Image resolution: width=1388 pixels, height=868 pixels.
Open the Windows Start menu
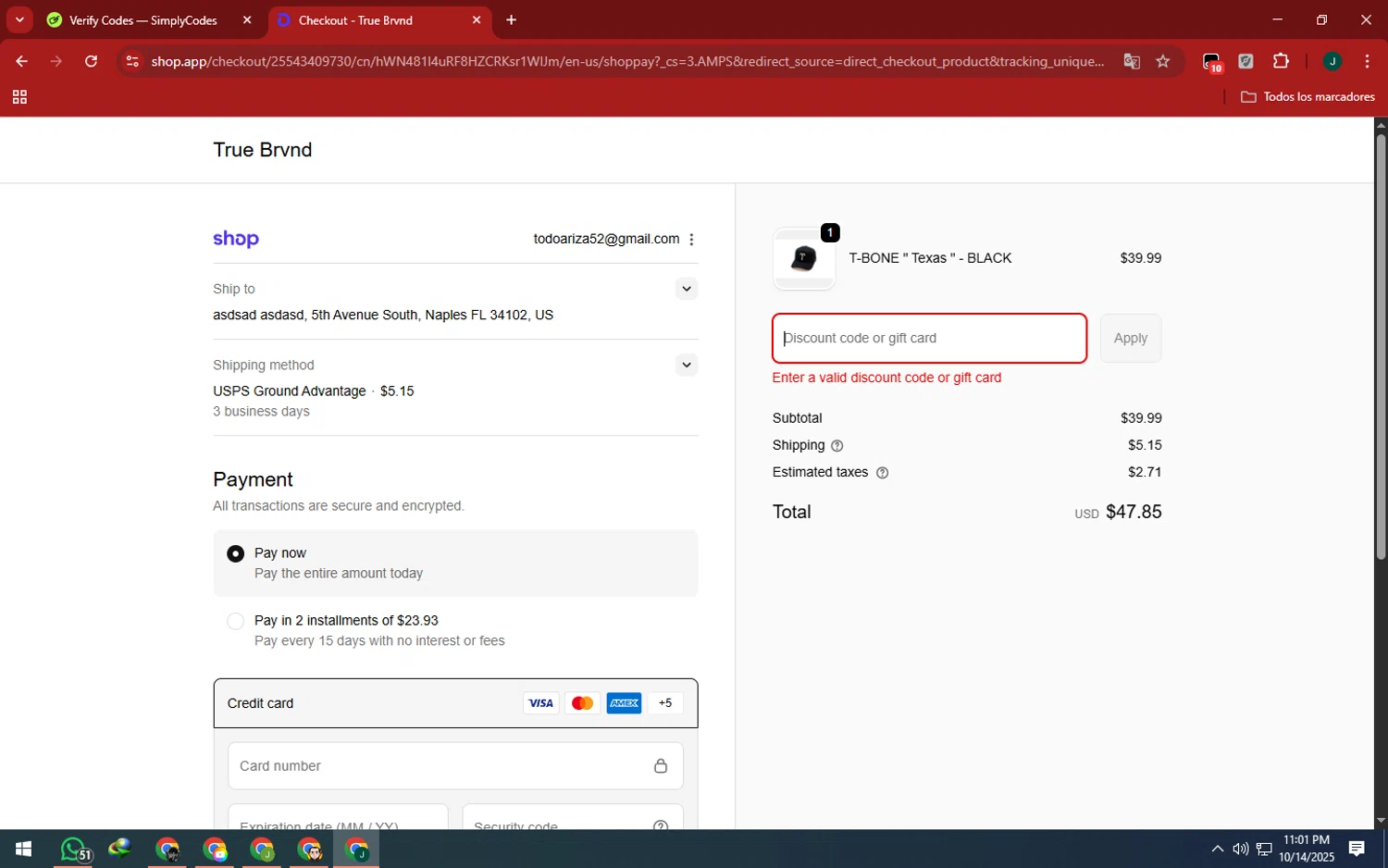click(x=23, y=849)
